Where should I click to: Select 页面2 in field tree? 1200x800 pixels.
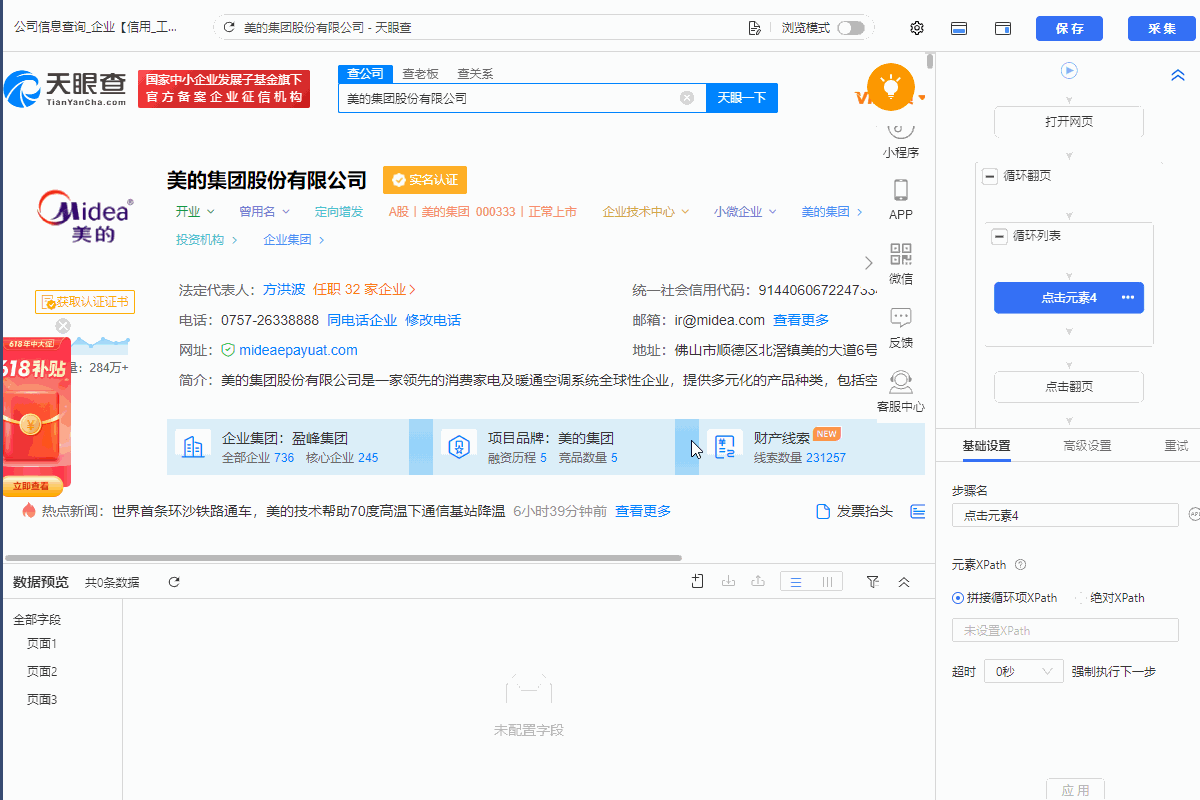pyautogui.click(x=42, y=671)
